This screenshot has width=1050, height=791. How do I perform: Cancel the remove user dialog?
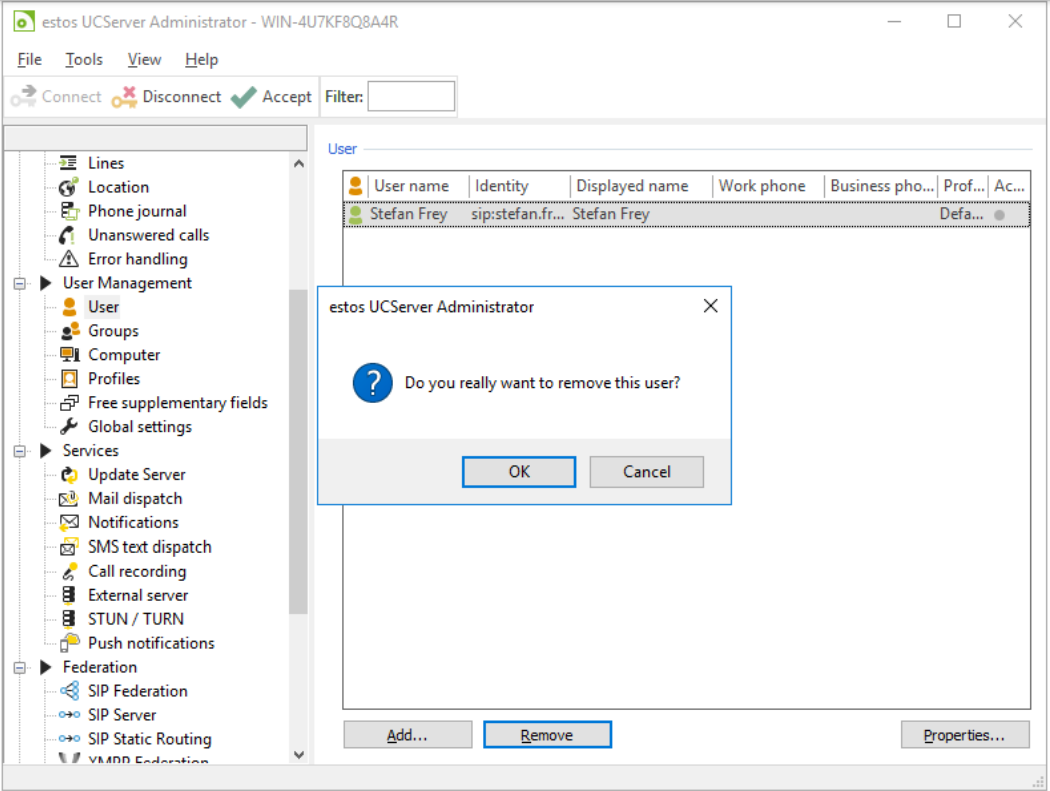pyautogui.click(x=646, y=472)
